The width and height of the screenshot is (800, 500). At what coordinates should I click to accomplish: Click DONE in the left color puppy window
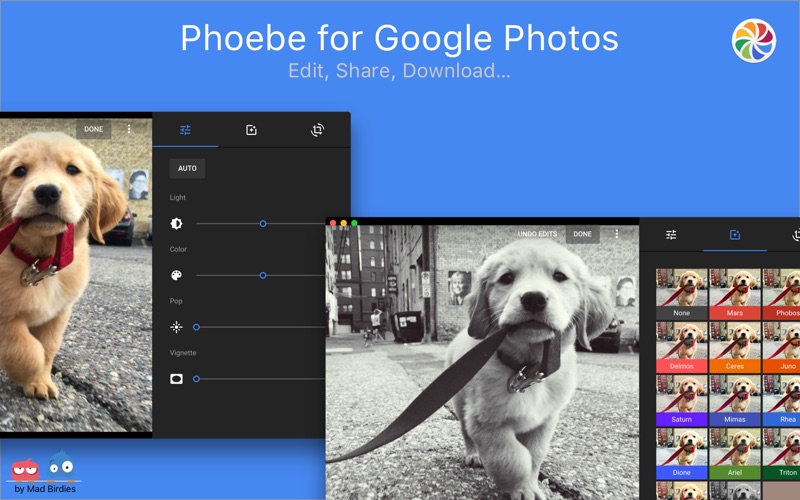click(93, 130)
